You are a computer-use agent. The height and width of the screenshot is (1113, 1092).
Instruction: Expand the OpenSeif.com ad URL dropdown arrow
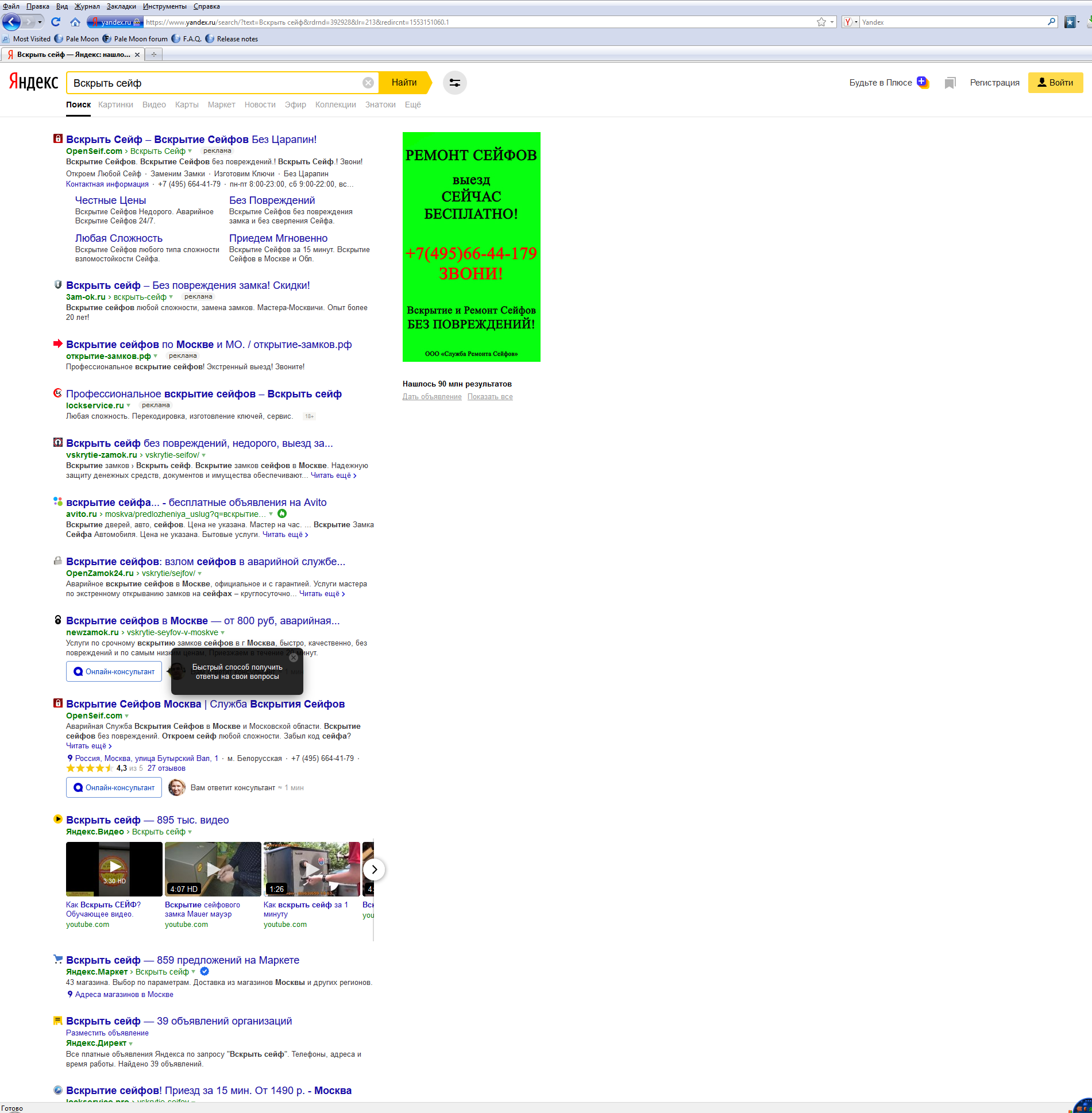tap(190, 151)
